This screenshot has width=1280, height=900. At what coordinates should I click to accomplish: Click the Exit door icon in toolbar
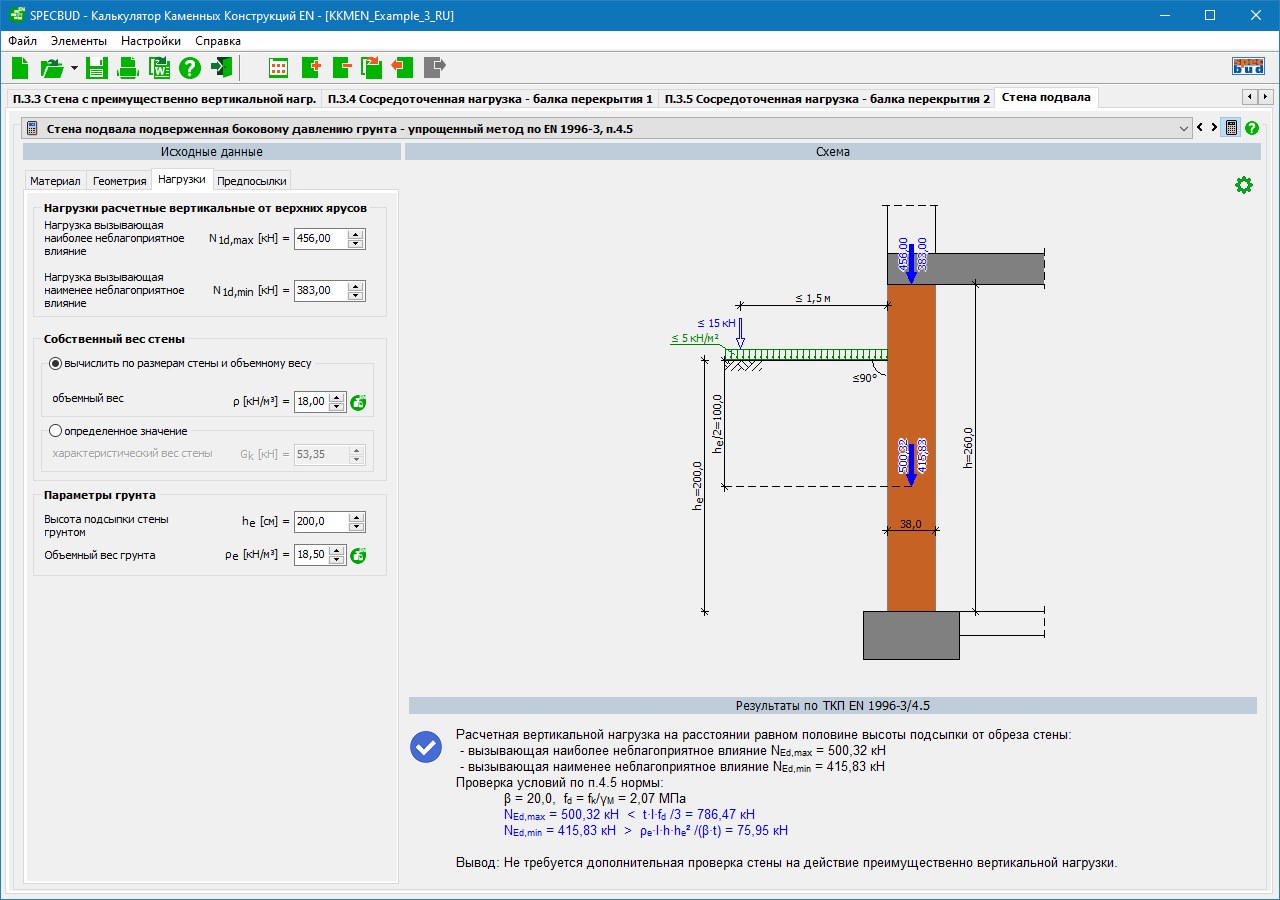click(x=222, y=68)
